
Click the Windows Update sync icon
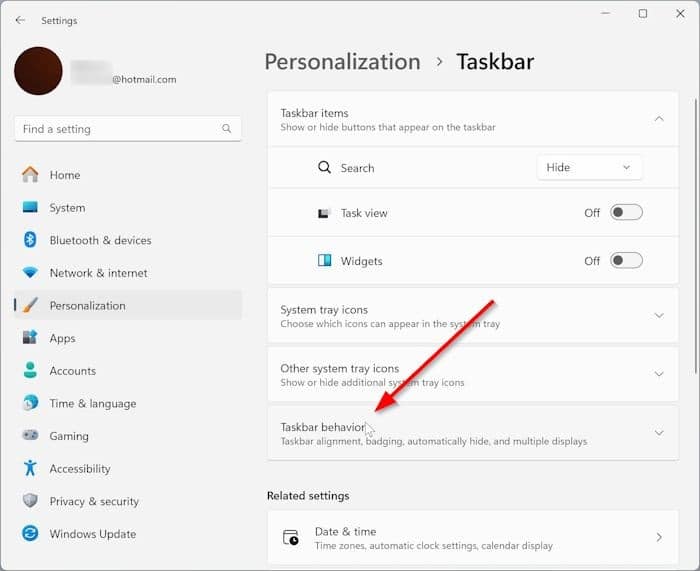pos(30,534)
